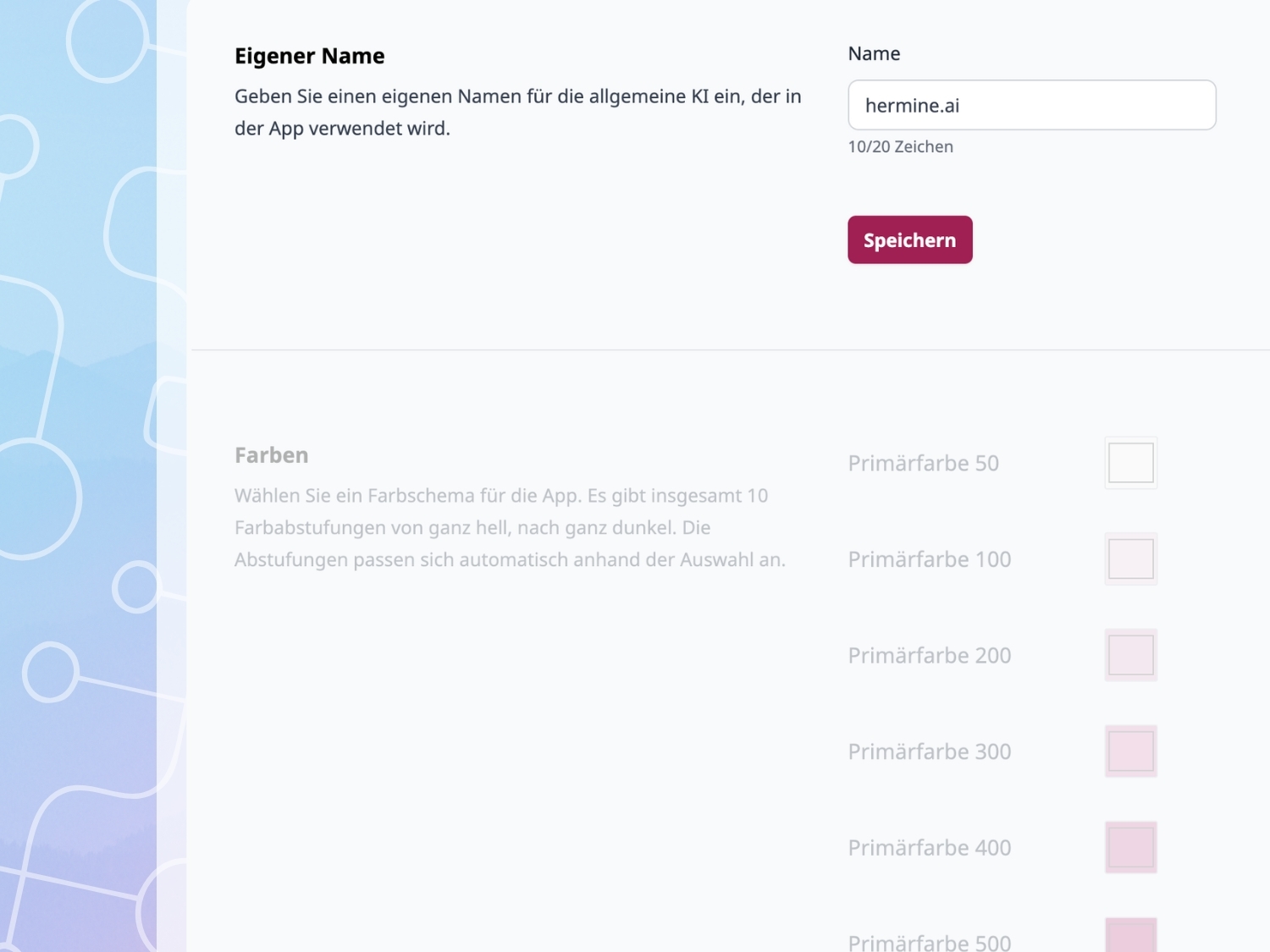Select the Primärfarbe 300 color swatch

(1130, 751)
